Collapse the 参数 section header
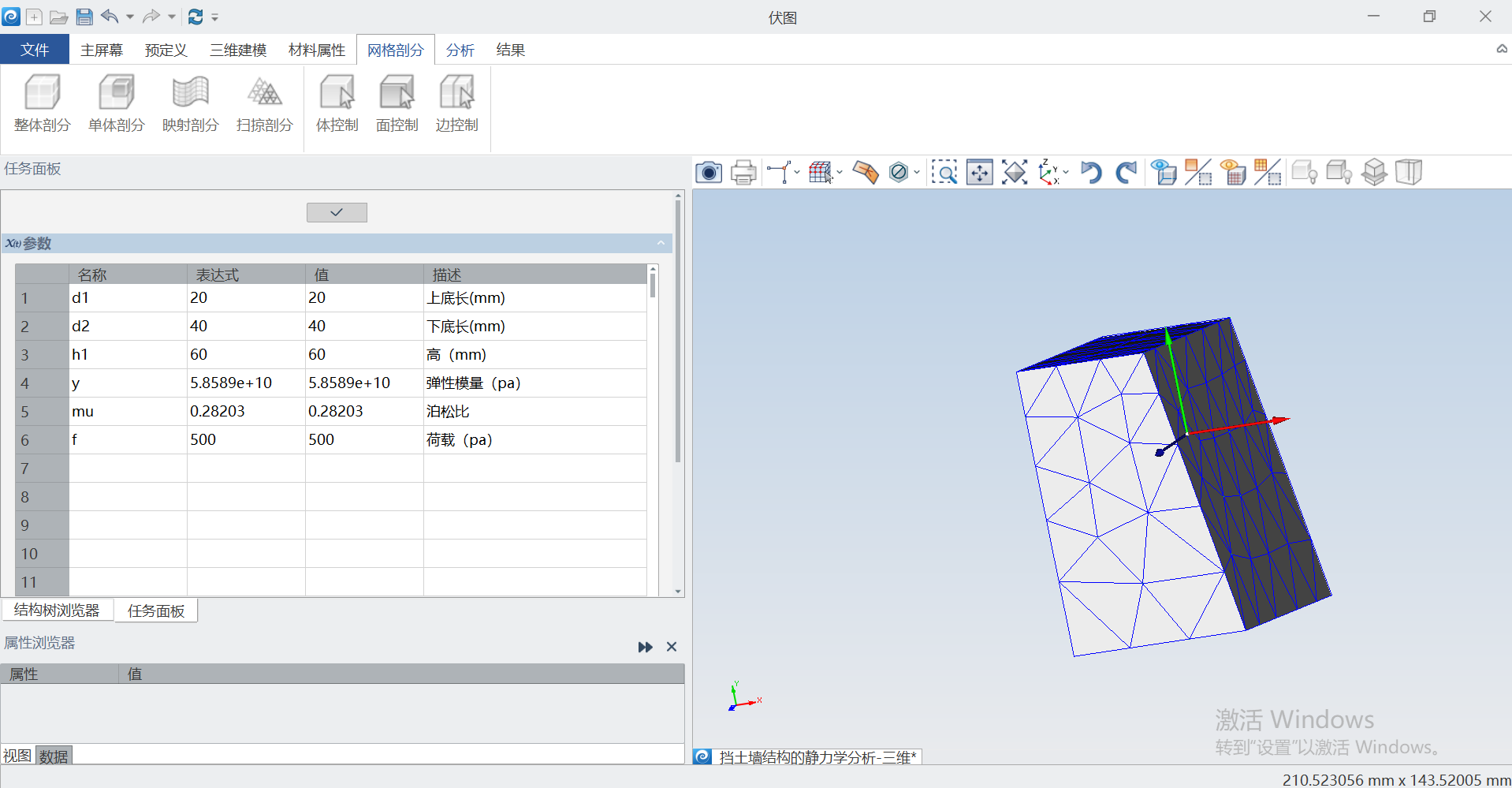This screenshot has width=1512, height=788. (661, 243)
